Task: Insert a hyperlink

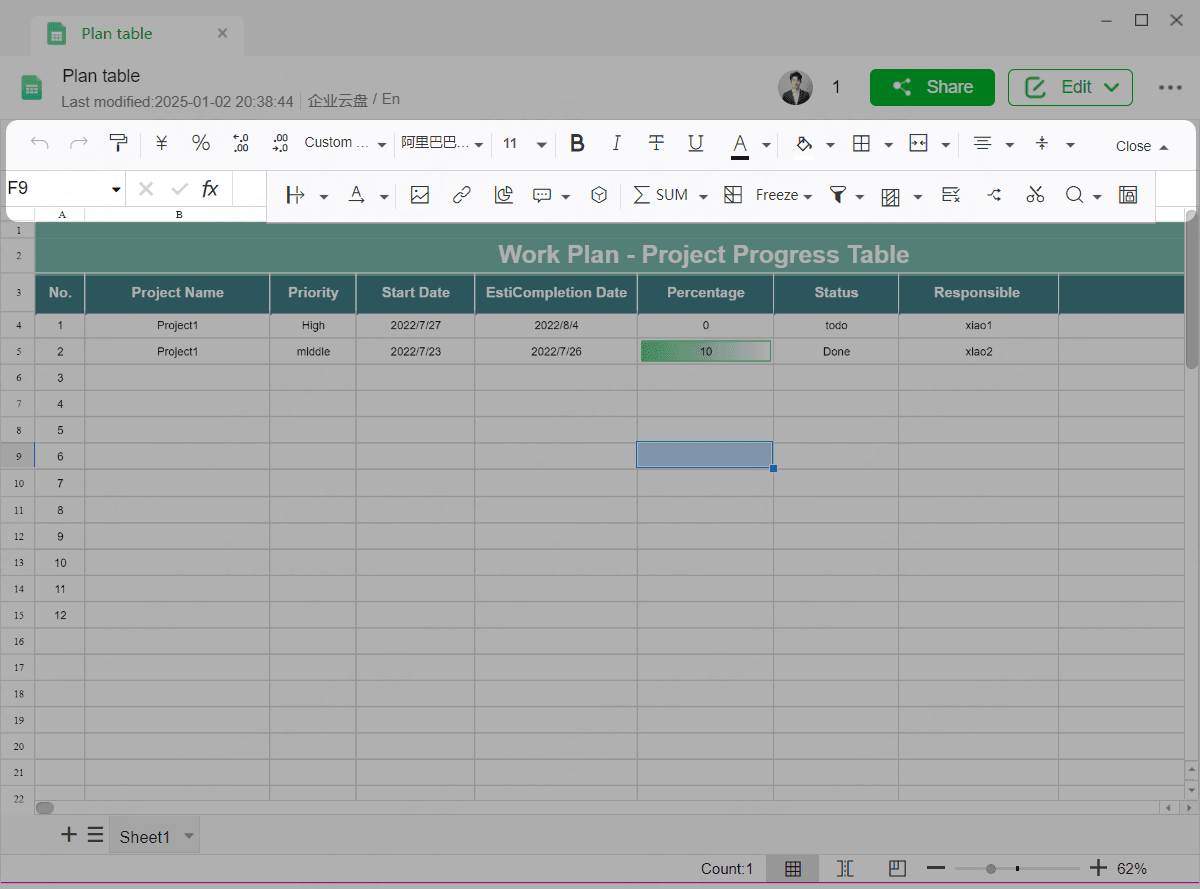Action: tap(461, 195)
